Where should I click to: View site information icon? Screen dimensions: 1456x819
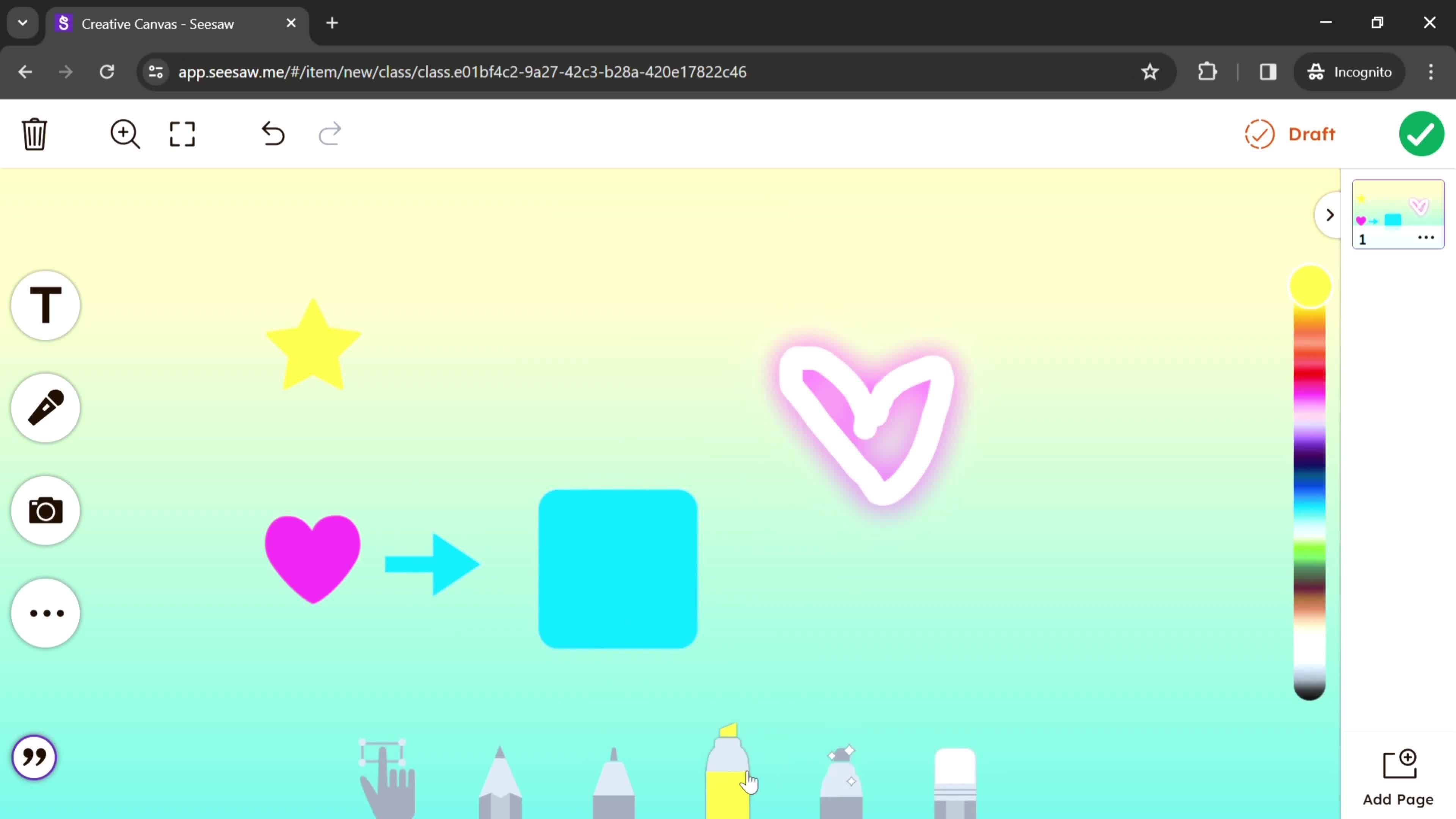[156, 72]
